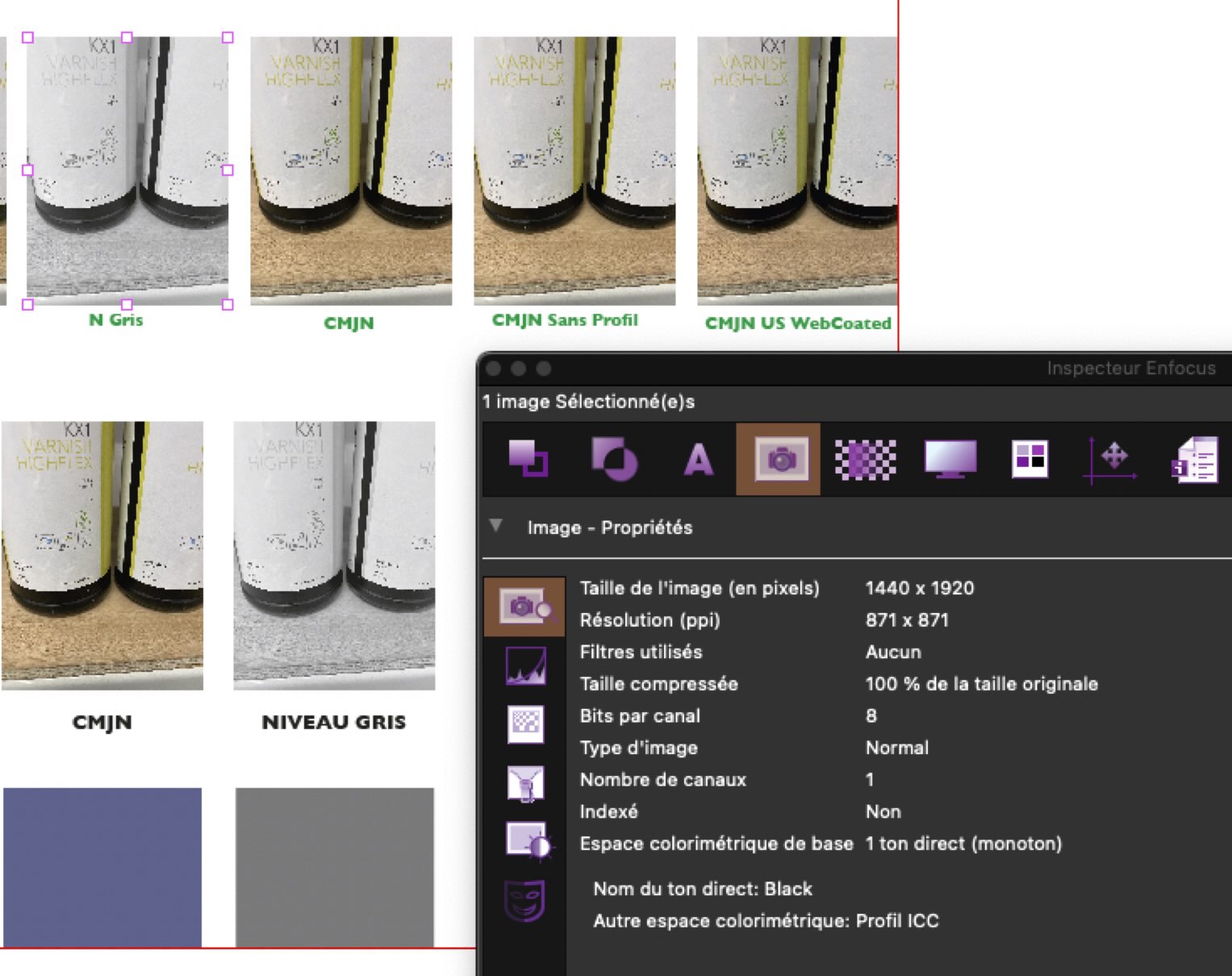The image size is (1232, 976).
Task: Click the Nombre de canaux label
Action: click(663, 780)
